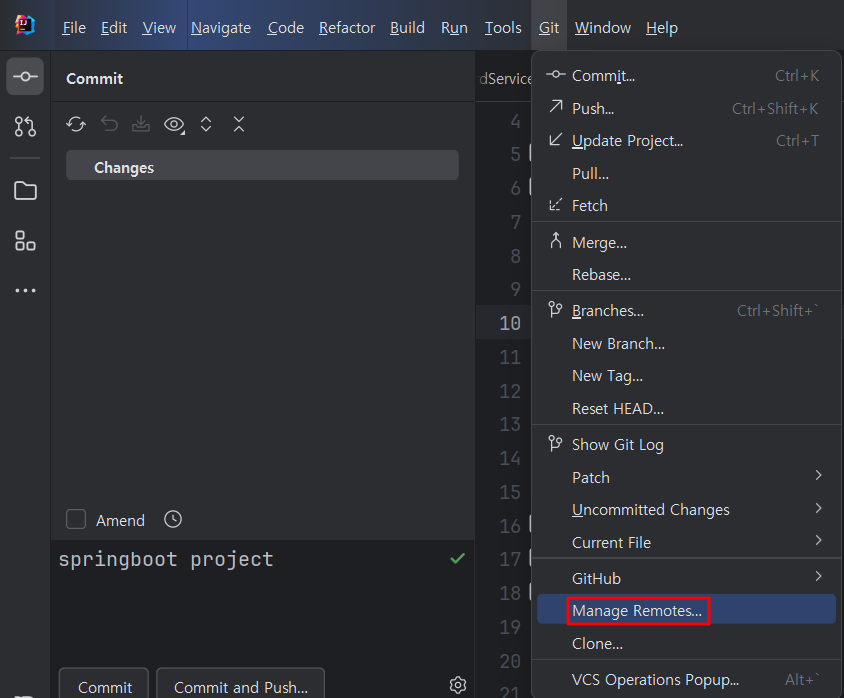The width and height of the screenshot is (844, 698).
Task: Expand the Current File submenu
Action: (686, 542)
